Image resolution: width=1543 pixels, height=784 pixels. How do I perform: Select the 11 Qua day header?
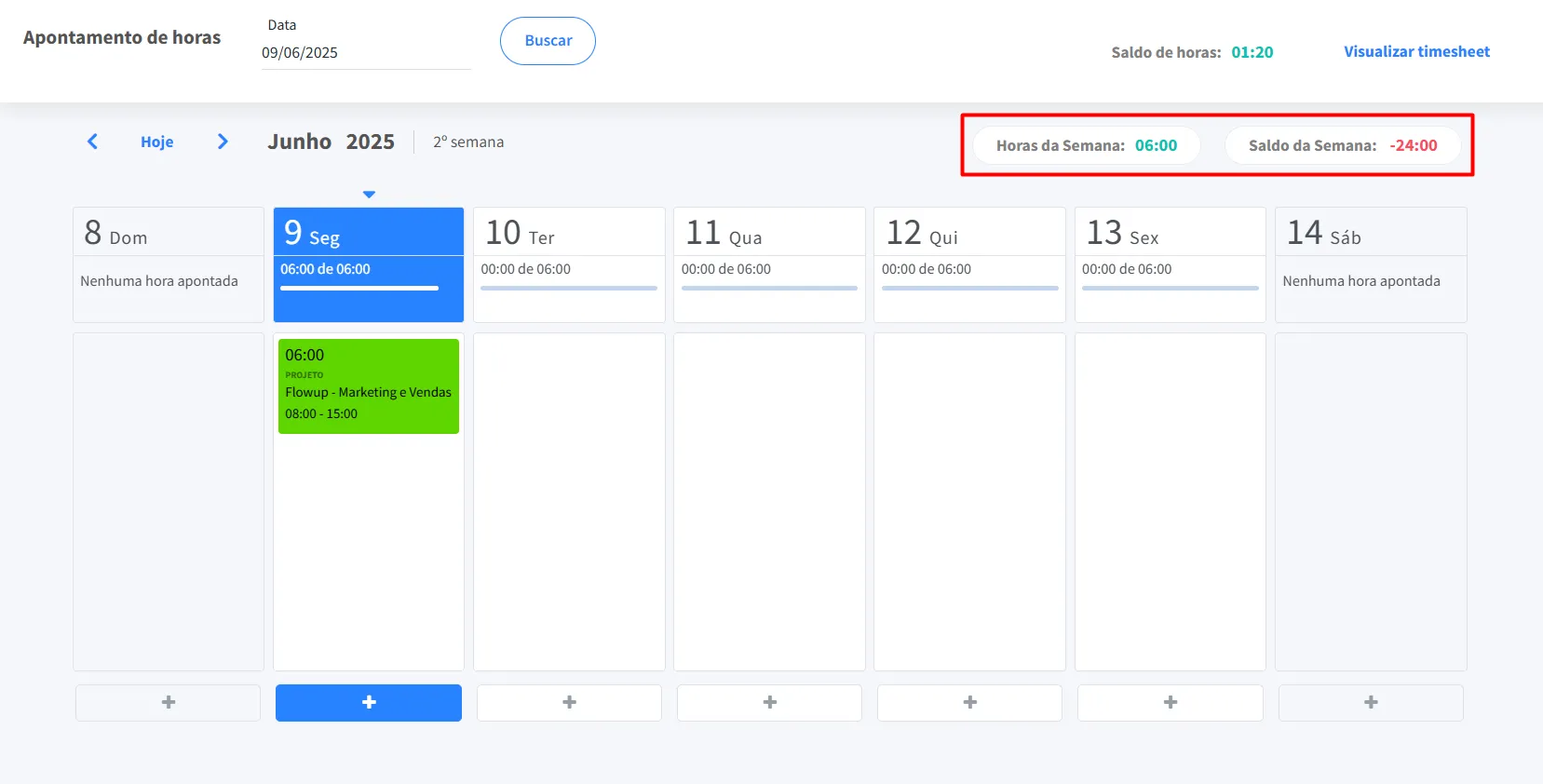pyautogui.click(x=769, y=233)
